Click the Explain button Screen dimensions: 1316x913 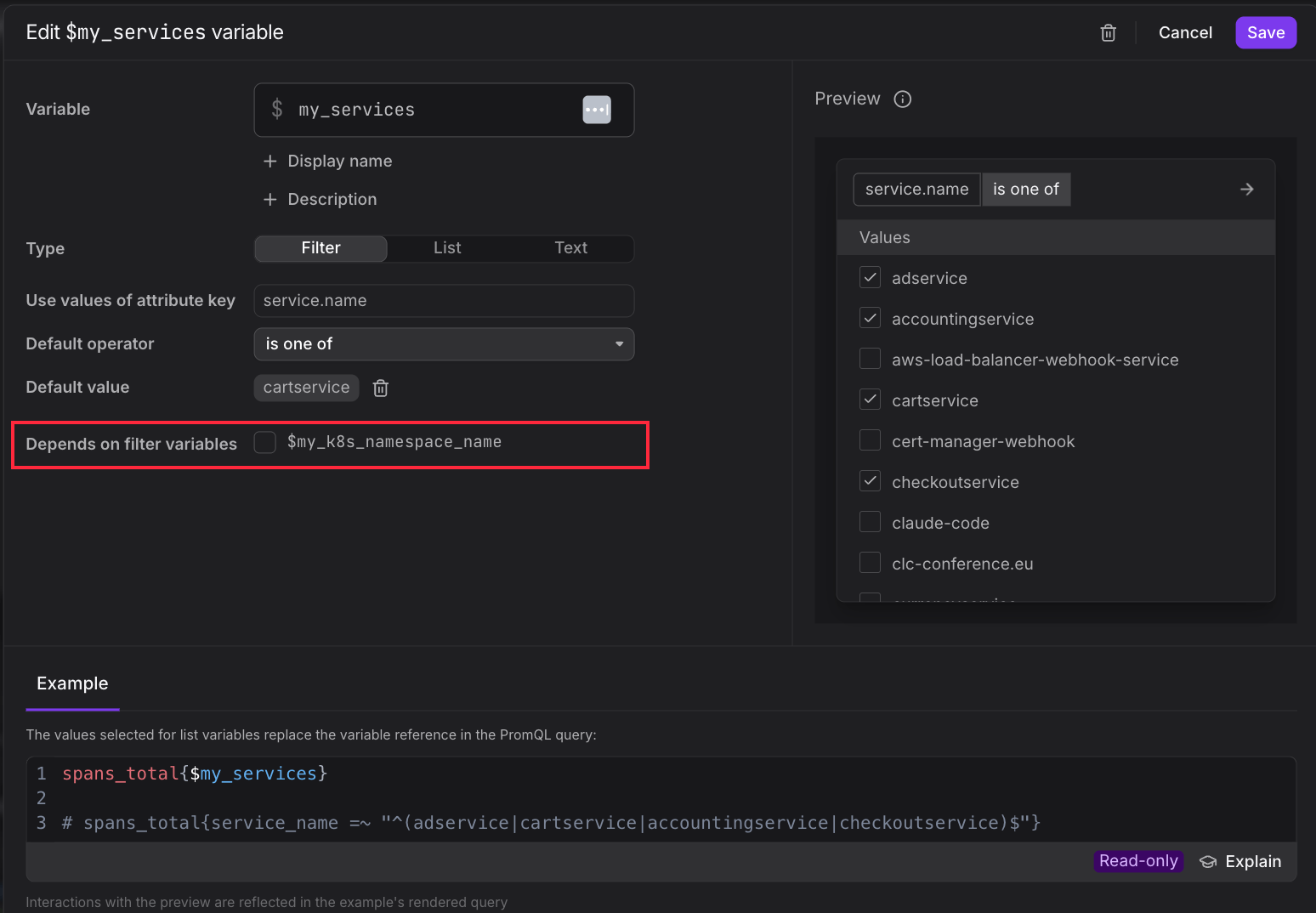coord(1240,862)
